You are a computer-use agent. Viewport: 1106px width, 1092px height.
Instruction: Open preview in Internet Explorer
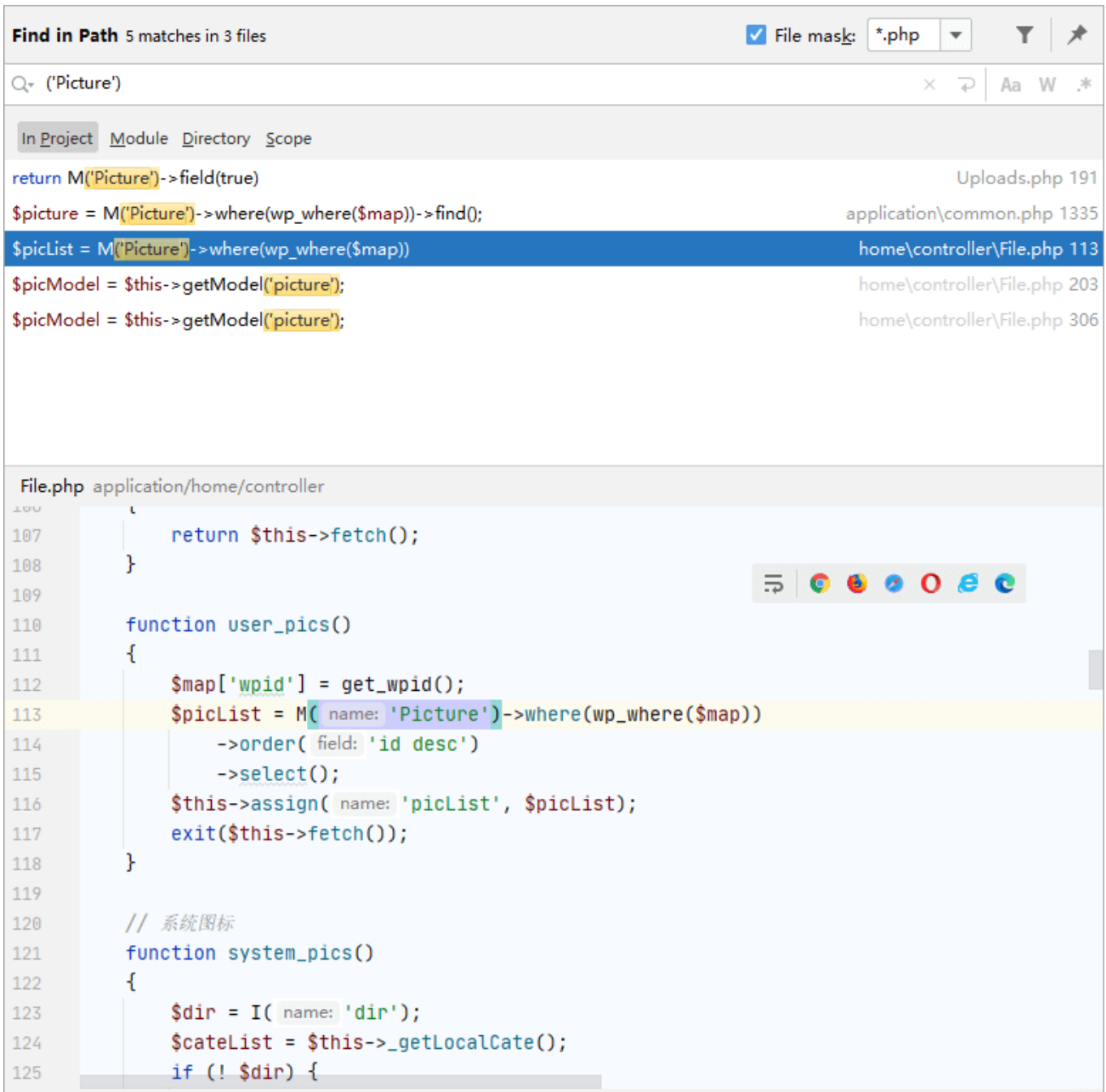(x=968, y=583)
